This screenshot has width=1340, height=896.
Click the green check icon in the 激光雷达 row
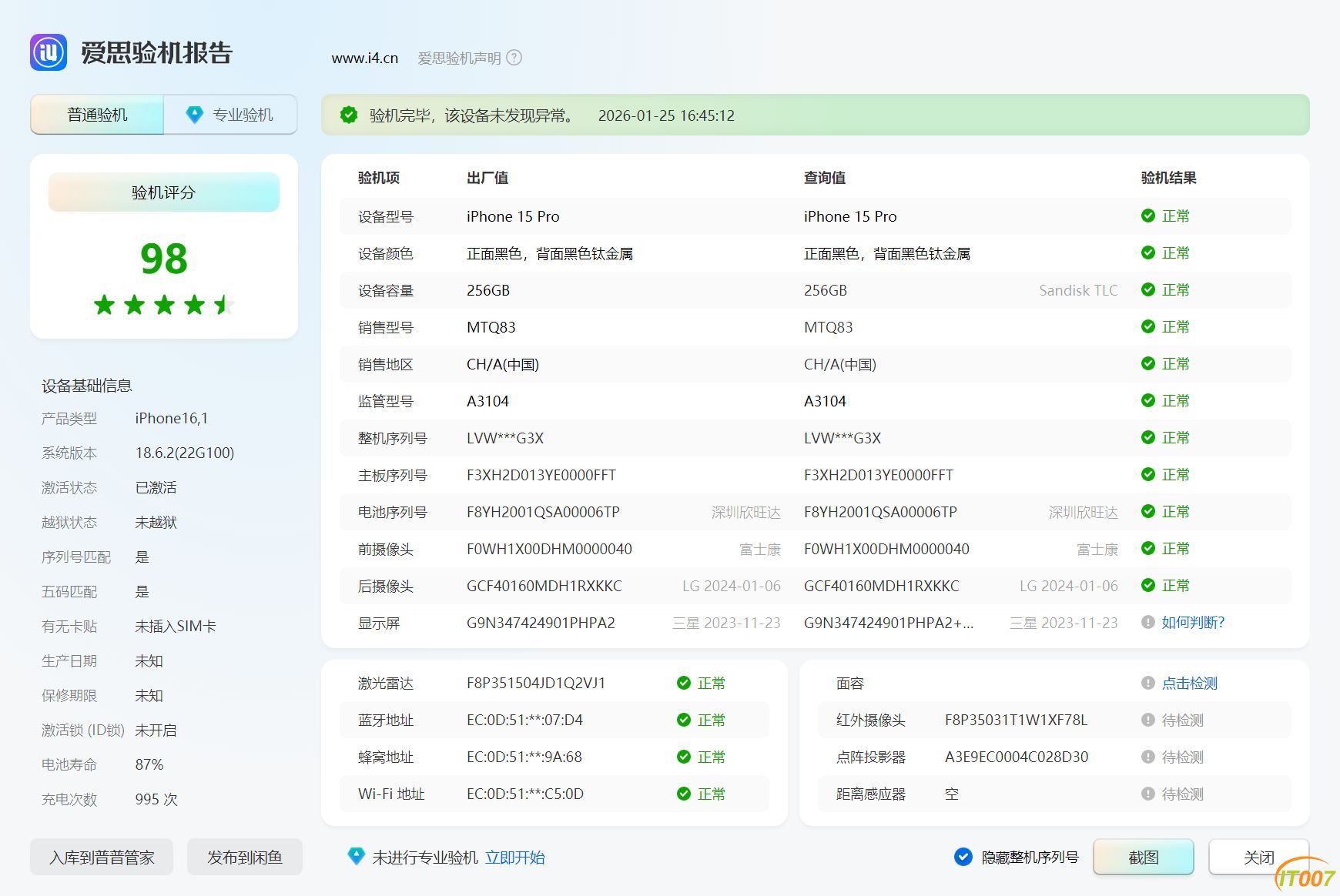pos(684,683)
